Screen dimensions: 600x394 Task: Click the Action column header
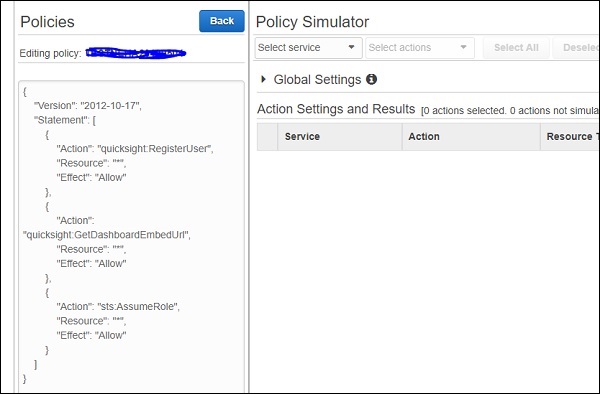(x=471, y=137)
